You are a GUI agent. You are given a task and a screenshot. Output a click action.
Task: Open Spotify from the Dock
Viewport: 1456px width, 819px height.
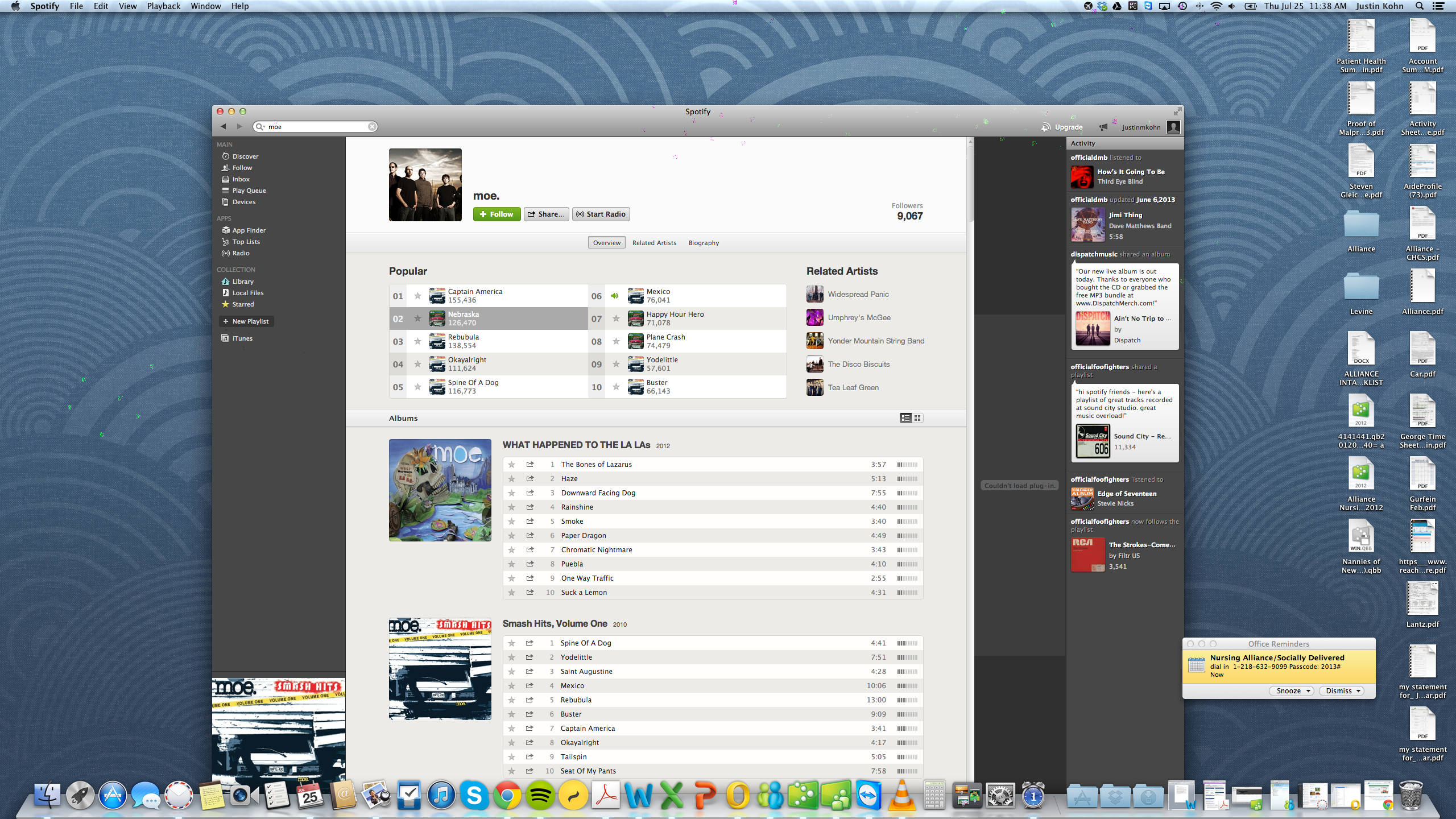tap(540, 795)
